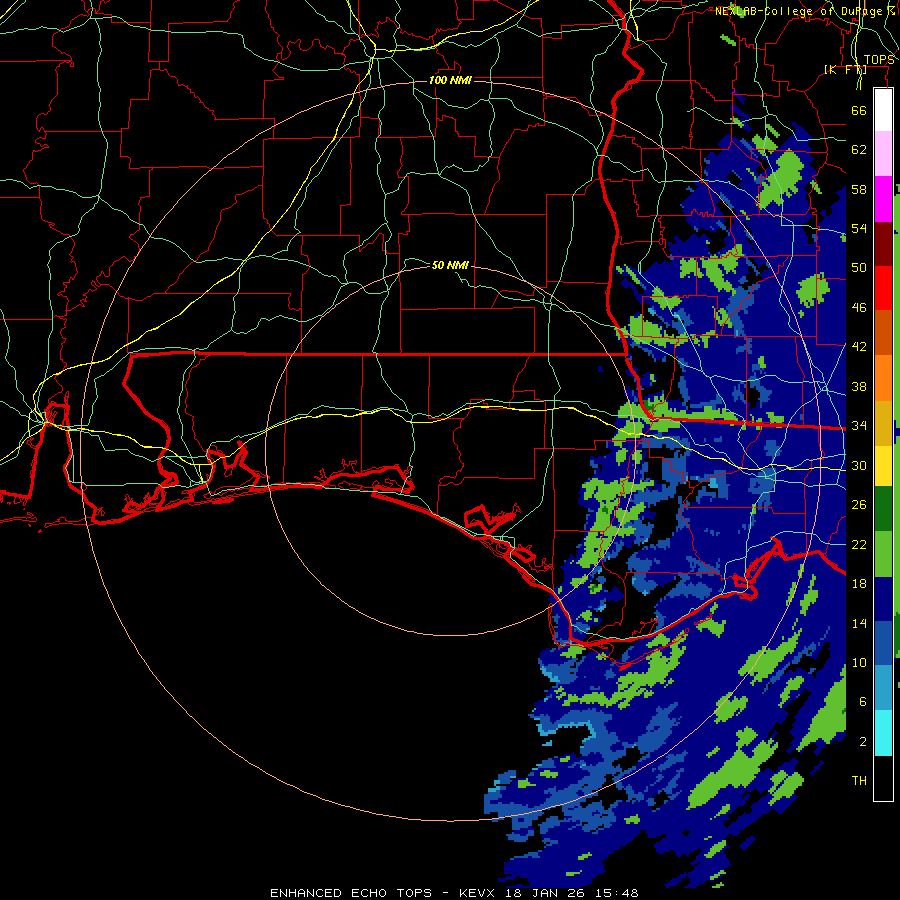Click the 50 NMI range ring label
The height and width of the screenshot is (900, 900).
point(450,265)
